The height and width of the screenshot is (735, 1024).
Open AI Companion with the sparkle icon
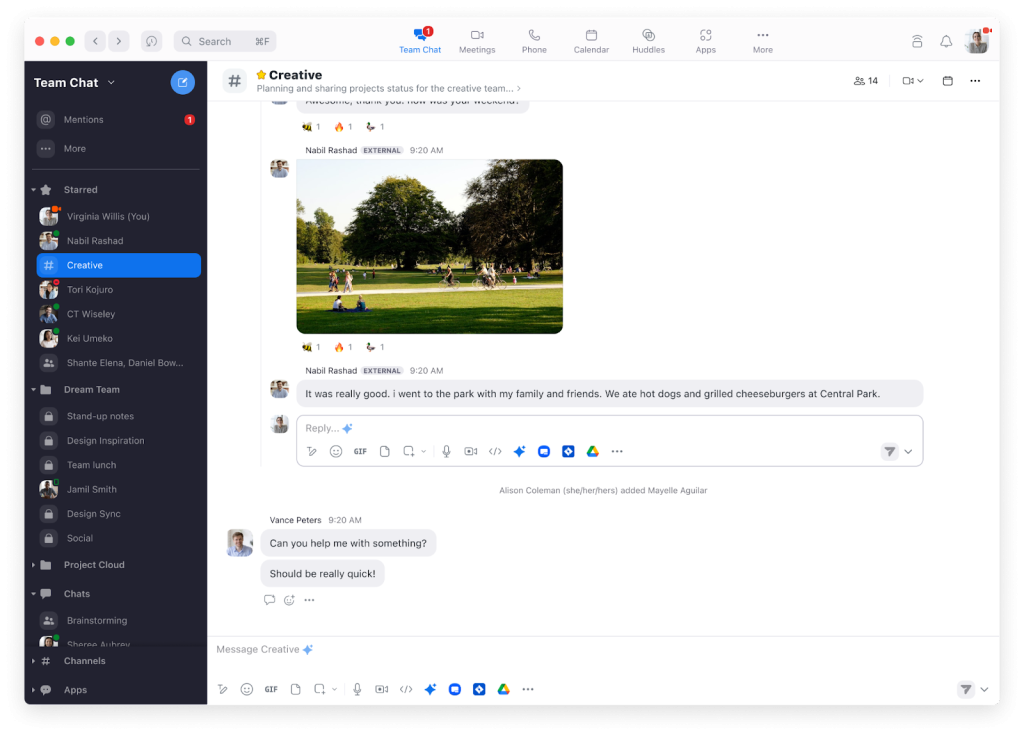coord(430,689)
